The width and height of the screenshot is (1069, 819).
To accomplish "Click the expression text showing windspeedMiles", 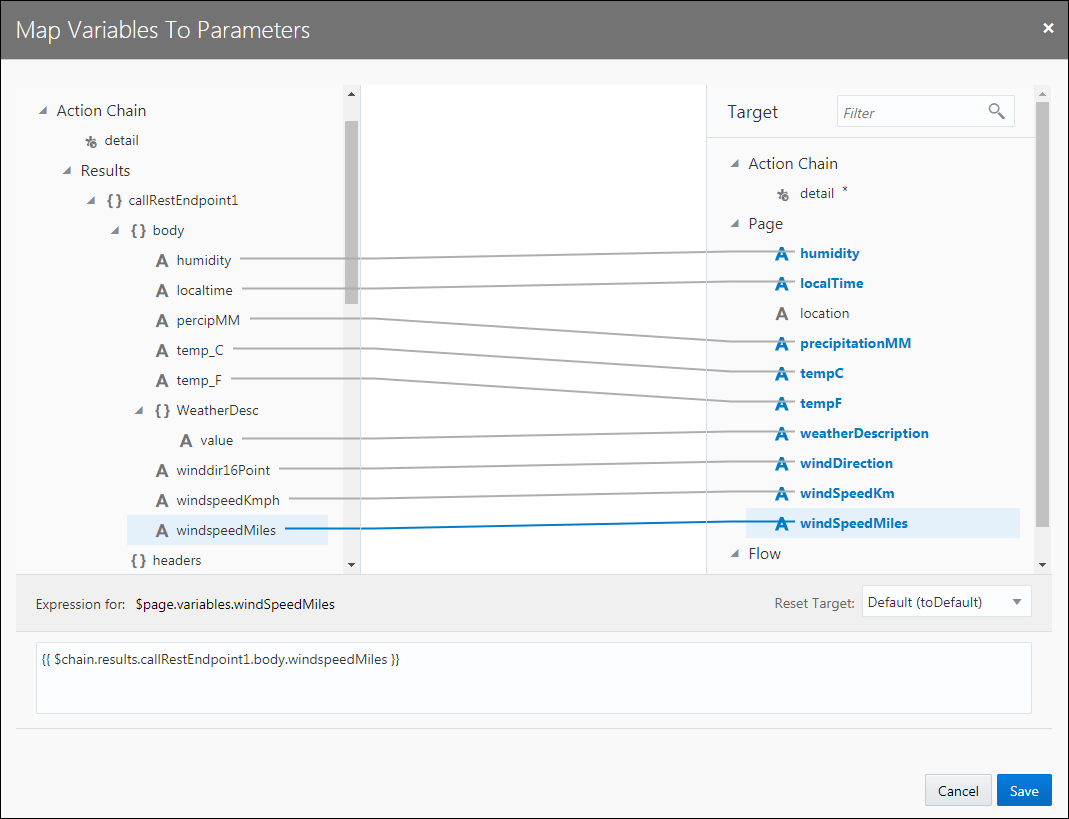I will pyautogui.click(x=218, y=659).
